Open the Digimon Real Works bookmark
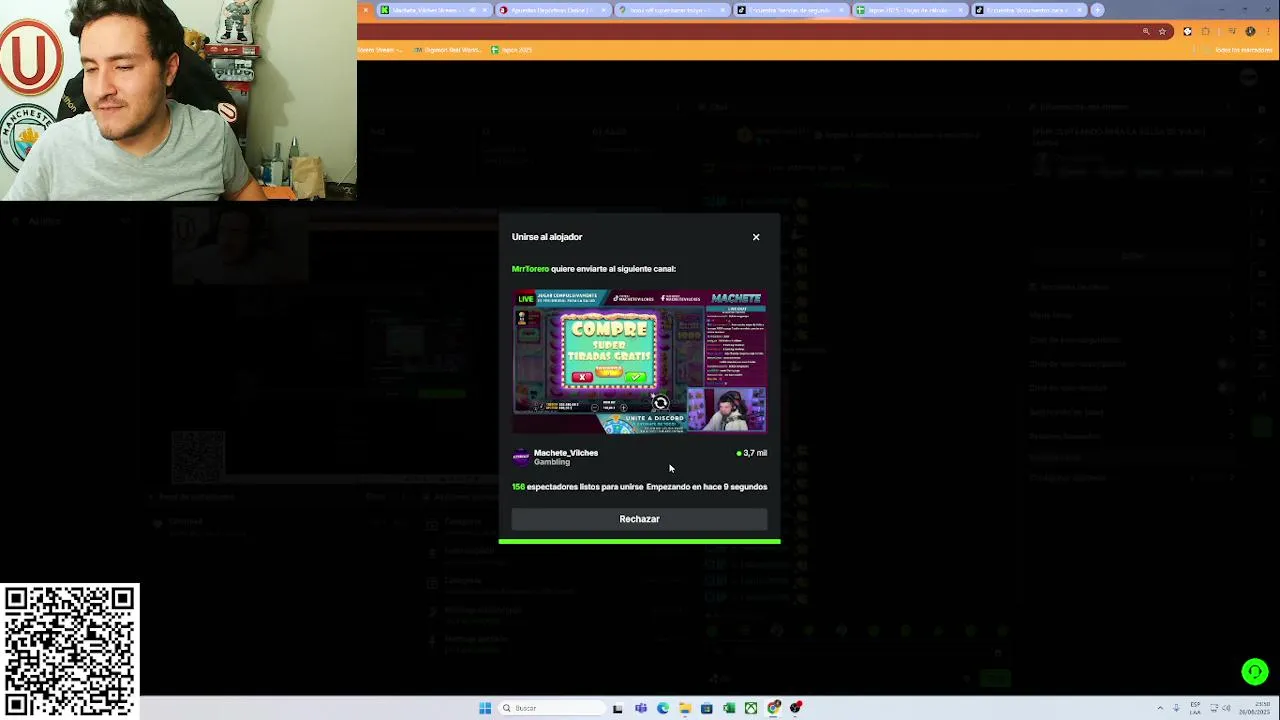The width and height of the screenshot is (1280, 720). [445, 50]
